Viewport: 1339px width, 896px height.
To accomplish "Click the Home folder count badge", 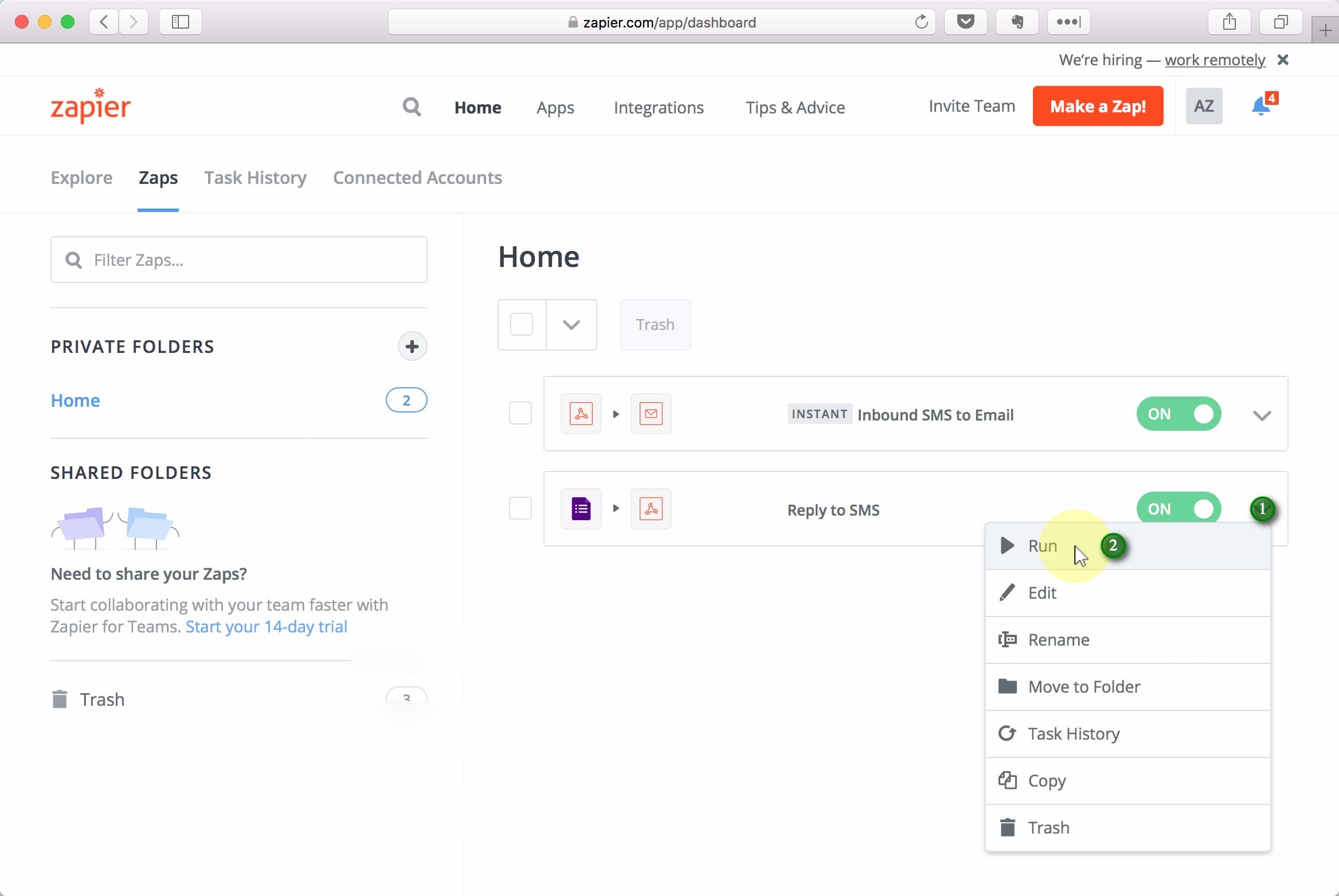I will tap(406, 400).
